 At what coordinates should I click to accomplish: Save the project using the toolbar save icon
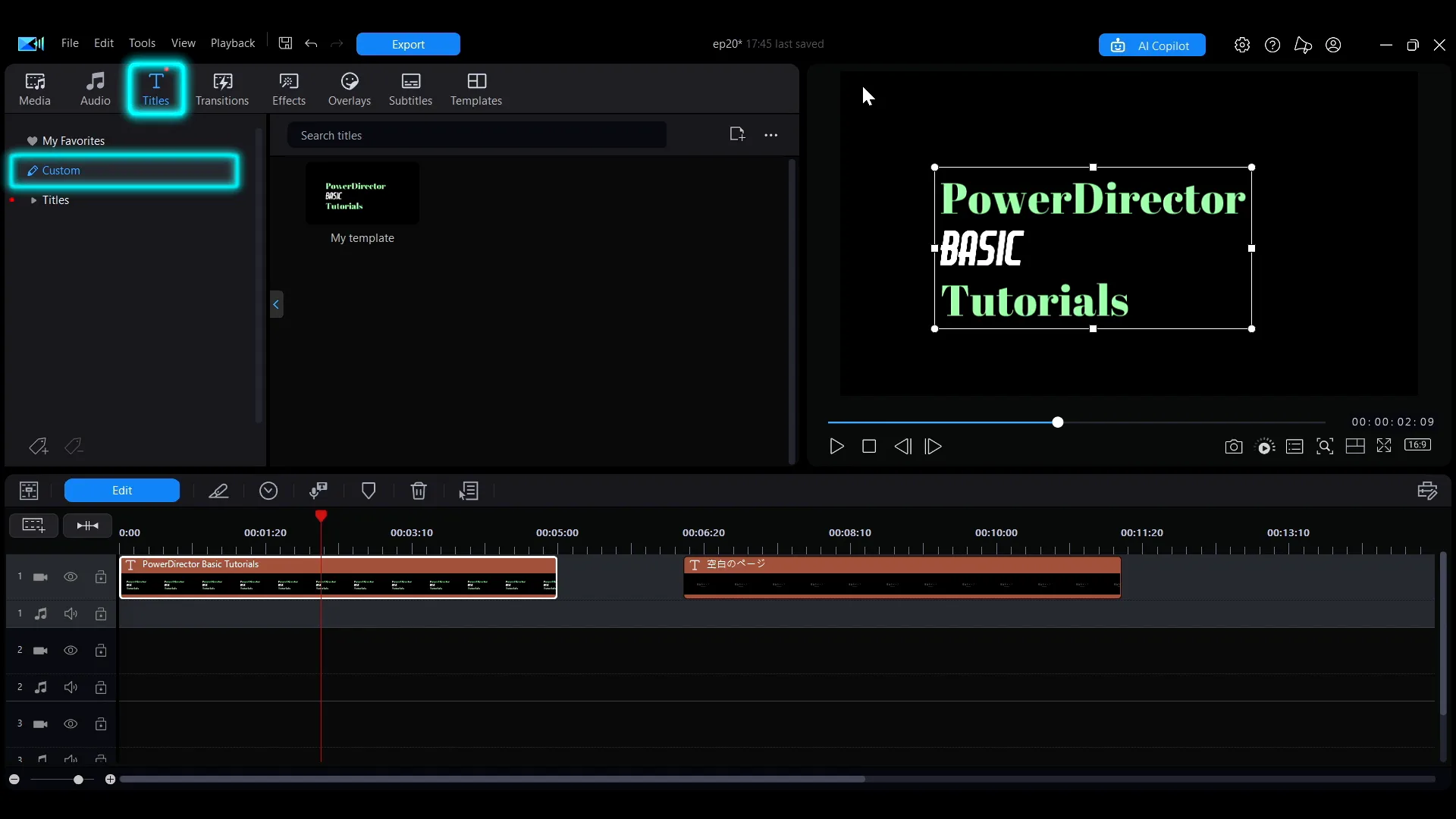point(285,43)
